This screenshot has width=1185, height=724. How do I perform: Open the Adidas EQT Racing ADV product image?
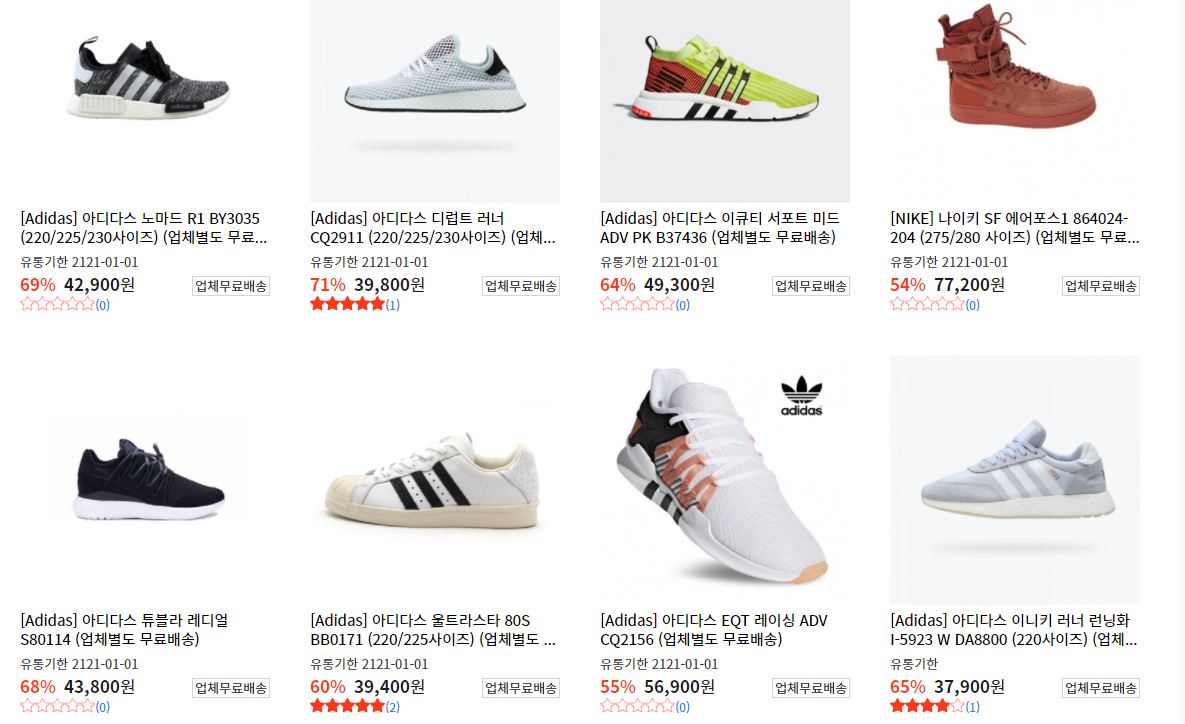coord(725,480)
